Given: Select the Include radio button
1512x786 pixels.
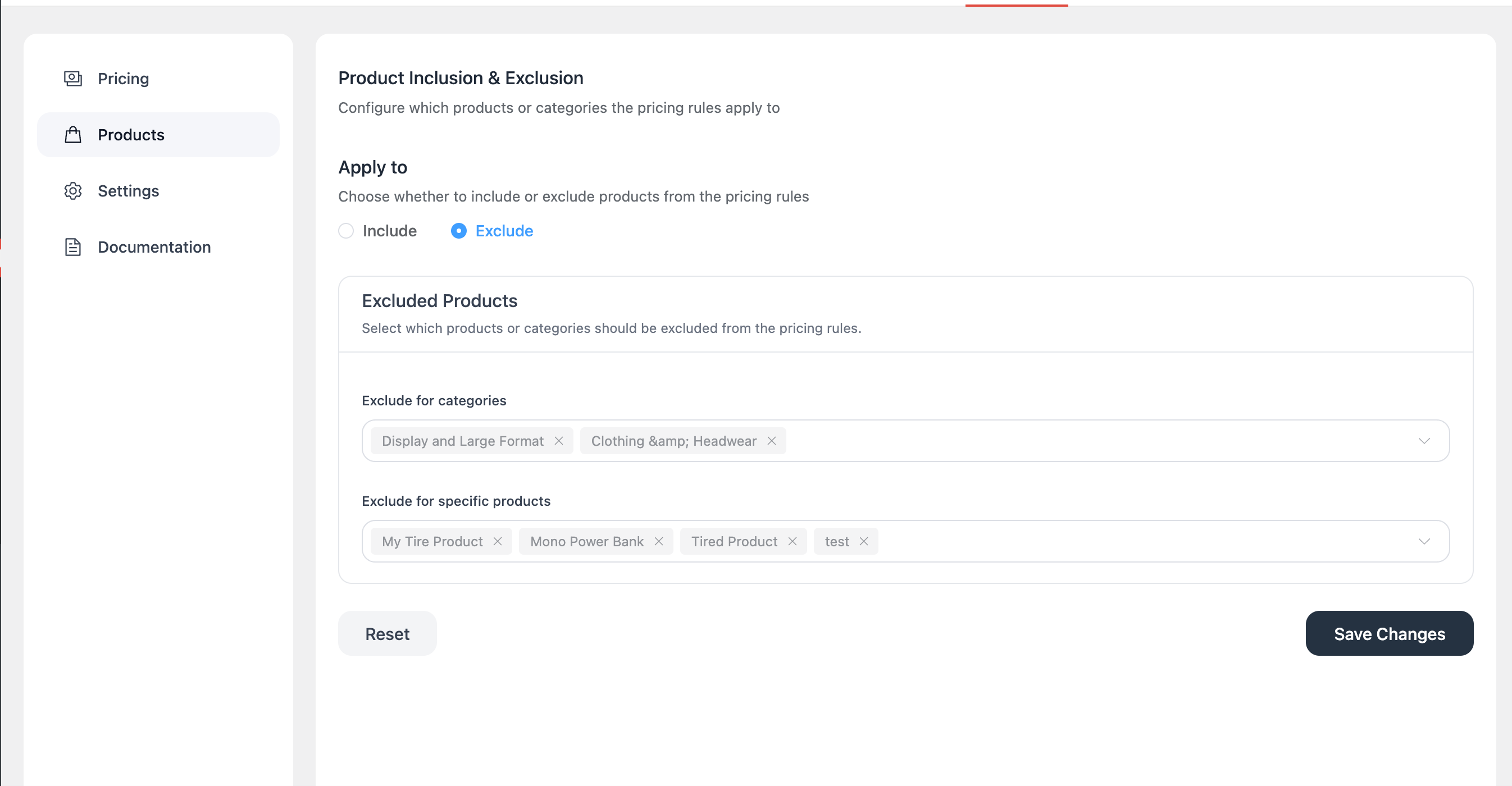Looking at the screenshot, I should [347, 231].
